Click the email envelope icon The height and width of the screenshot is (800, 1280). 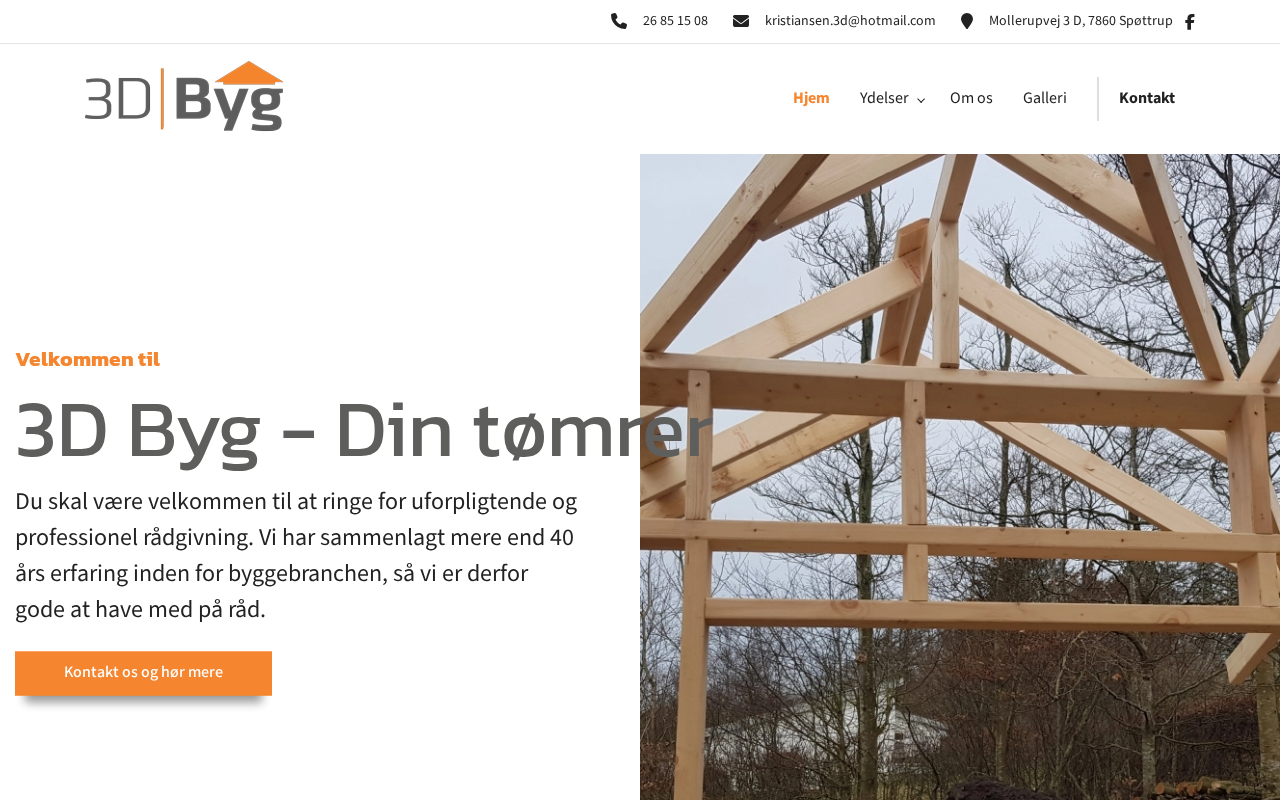point(741,21)
